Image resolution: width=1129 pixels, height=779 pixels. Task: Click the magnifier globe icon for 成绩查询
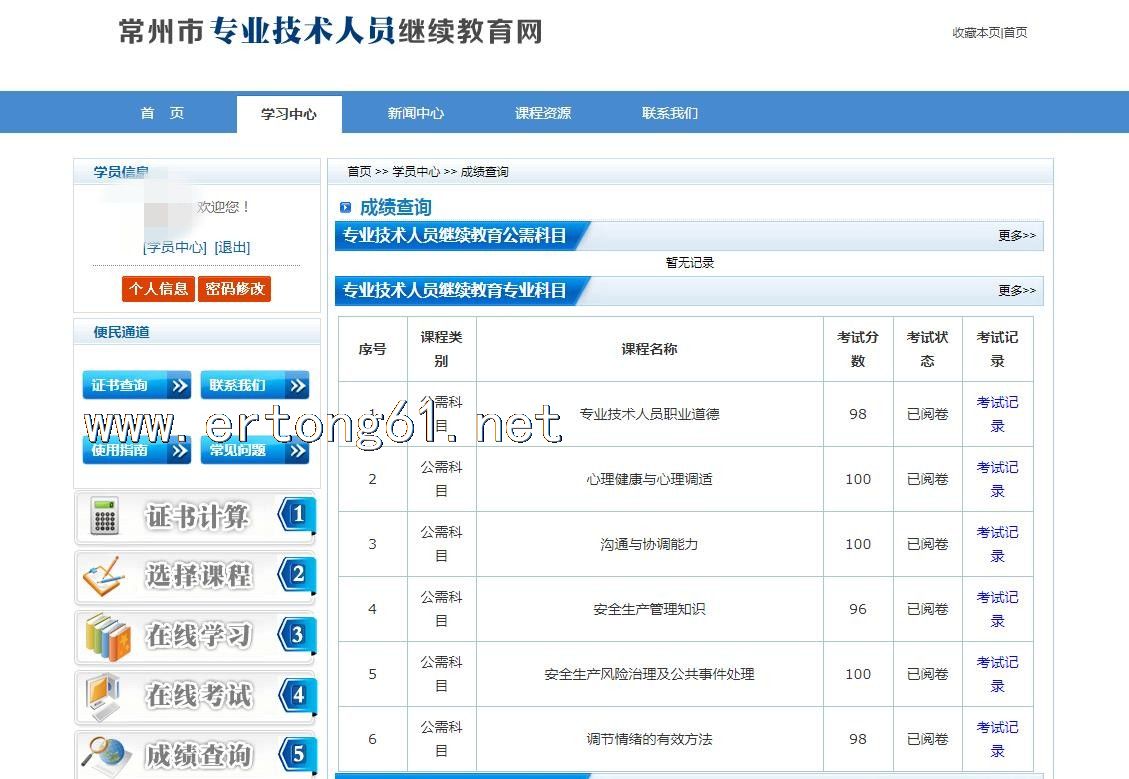(x=106, y=754)
